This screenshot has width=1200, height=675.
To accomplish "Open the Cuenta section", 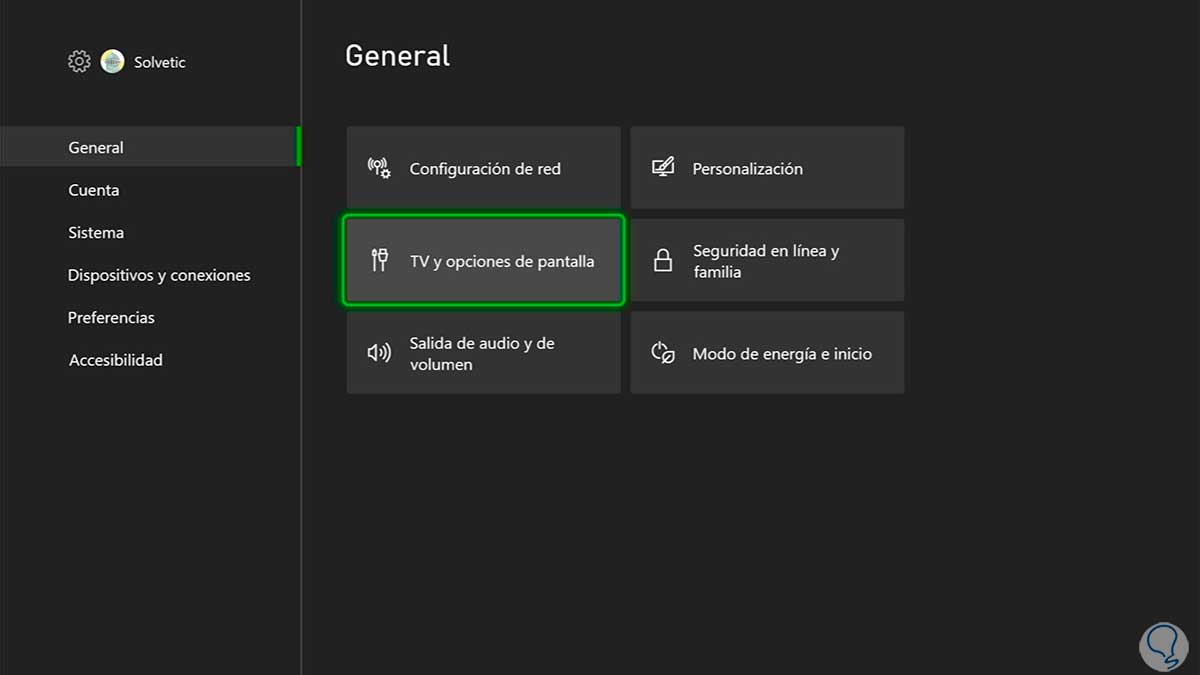I will pyautogui.click(x=94, y=190).
